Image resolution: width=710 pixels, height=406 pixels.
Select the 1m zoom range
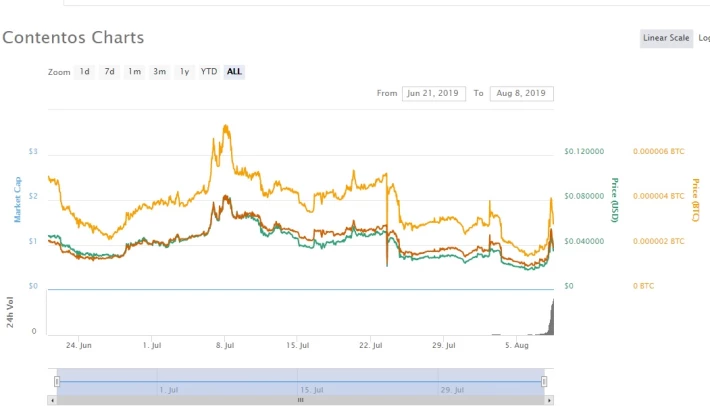point(134,72)
